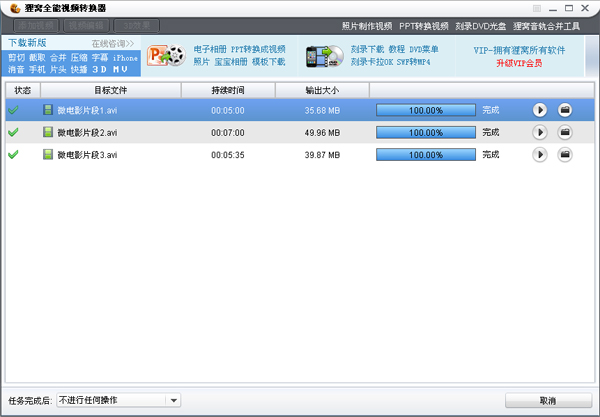Click the 剪切 link
600x417 pixels.
point(16,58)
